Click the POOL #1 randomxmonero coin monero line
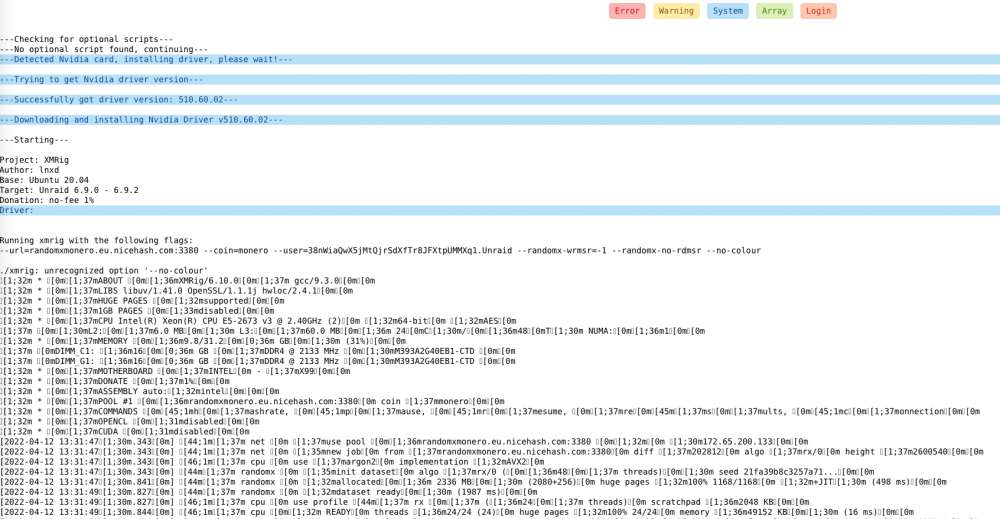The width and height of the screenshot is (1000, 519). coord(253,402)
